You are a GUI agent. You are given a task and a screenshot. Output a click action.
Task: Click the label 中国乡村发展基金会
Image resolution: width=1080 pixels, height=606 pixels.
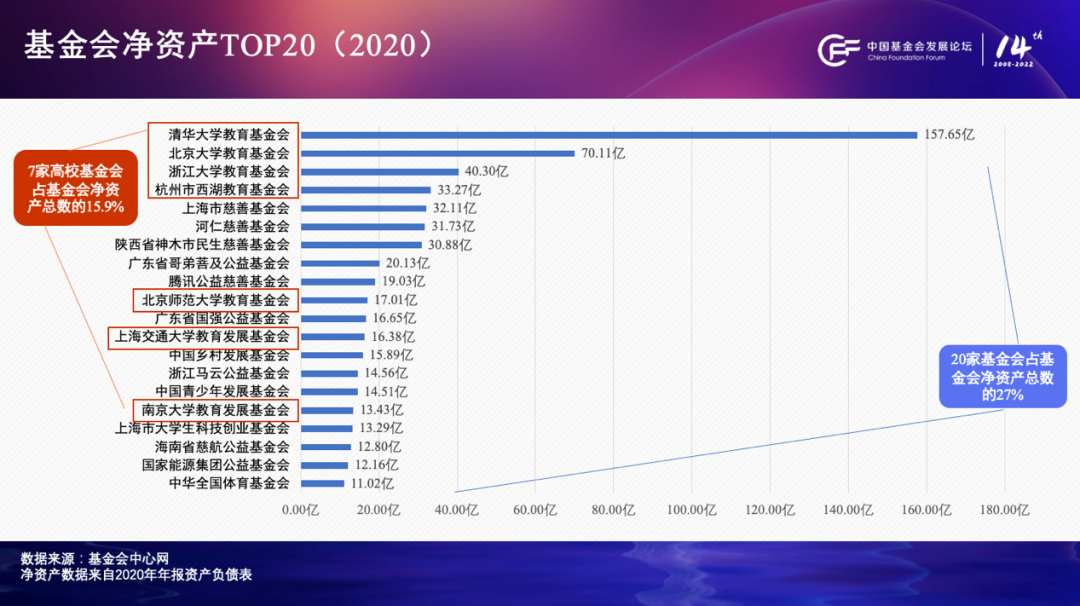coord(229,355)
